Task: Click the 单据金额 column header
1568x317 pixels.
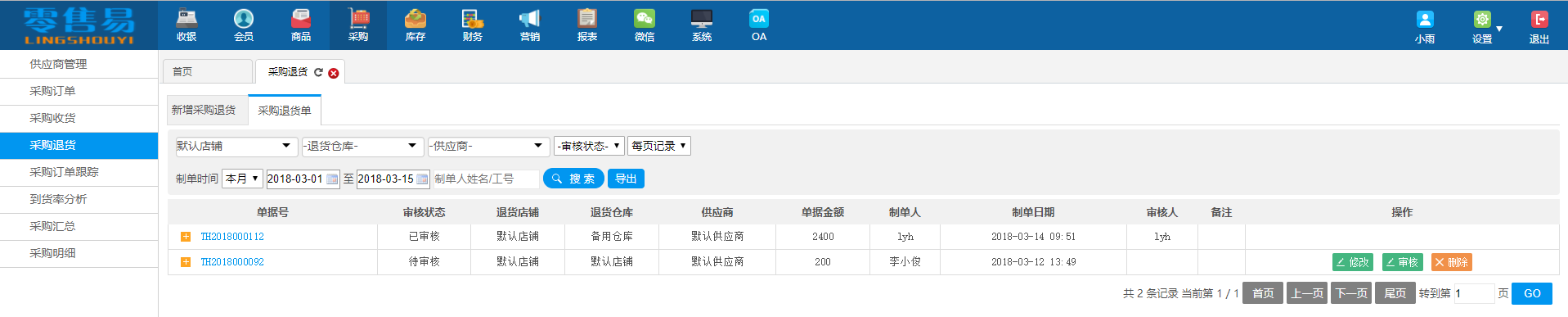Action: pyautogui.click(x=823, y=212)
